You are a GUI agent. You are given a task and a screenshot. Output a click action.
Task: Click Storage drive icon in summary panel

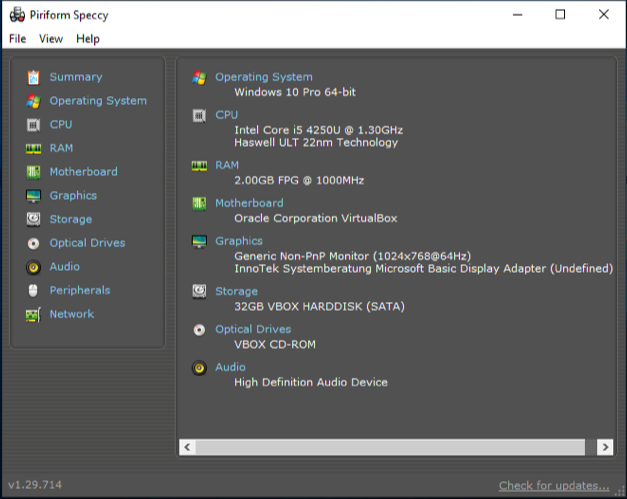click(199, 291)
